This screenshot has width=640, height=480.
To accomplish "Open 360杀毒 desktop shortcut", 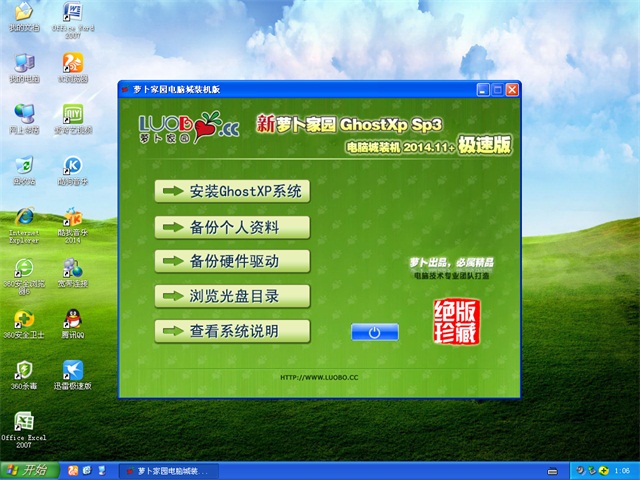I will click(x=23, y=371).
